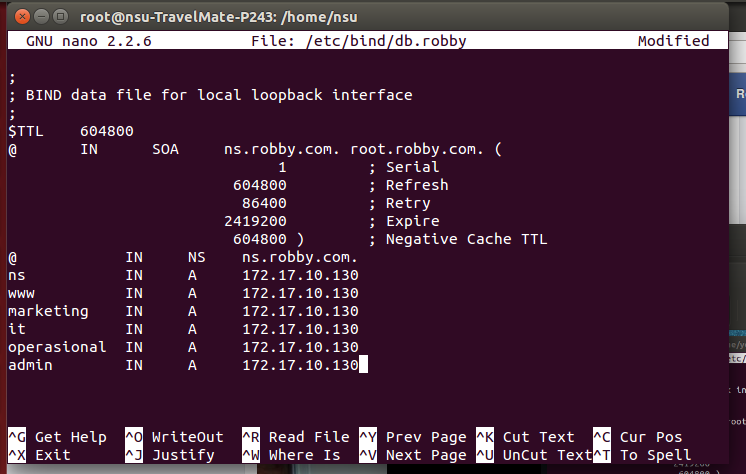This screenshot has height=474, width=746.
Task: Click the operasional hostname entry
Action: [x=57, y=347]
